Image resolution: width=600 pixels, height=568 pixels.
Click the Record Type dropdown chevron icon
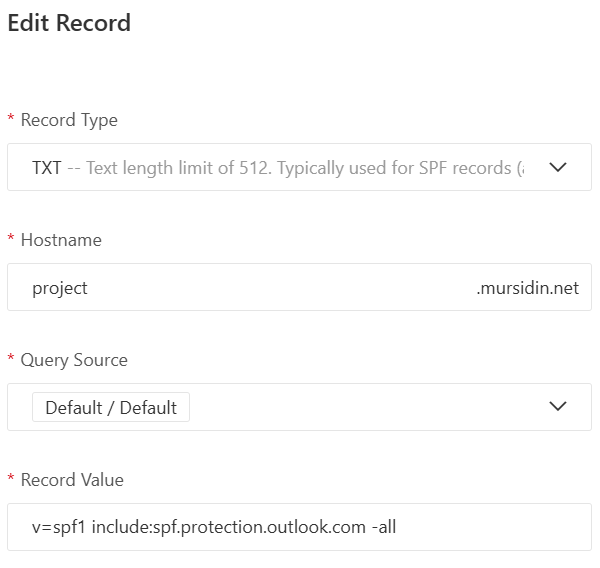pyautogui.click(x=558, y=167)
